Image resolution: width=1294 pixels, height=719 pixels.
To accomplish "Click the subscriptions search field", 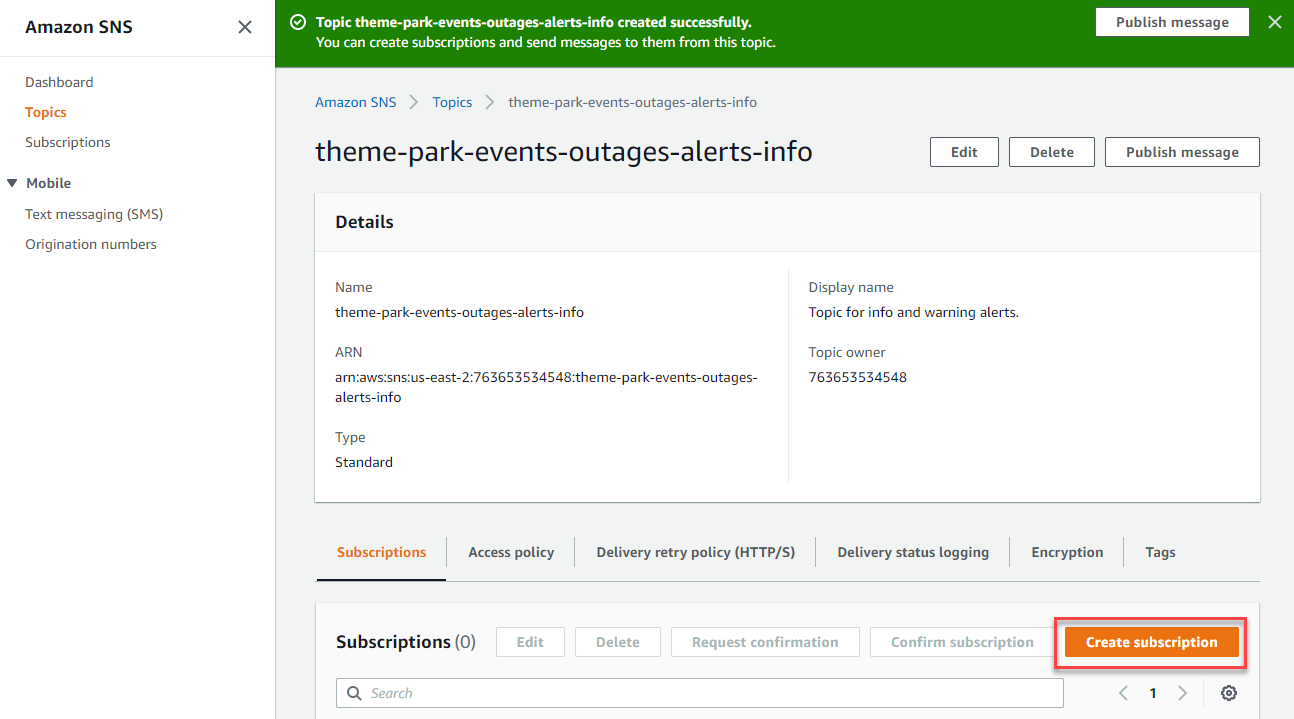I will pos(700,693).
